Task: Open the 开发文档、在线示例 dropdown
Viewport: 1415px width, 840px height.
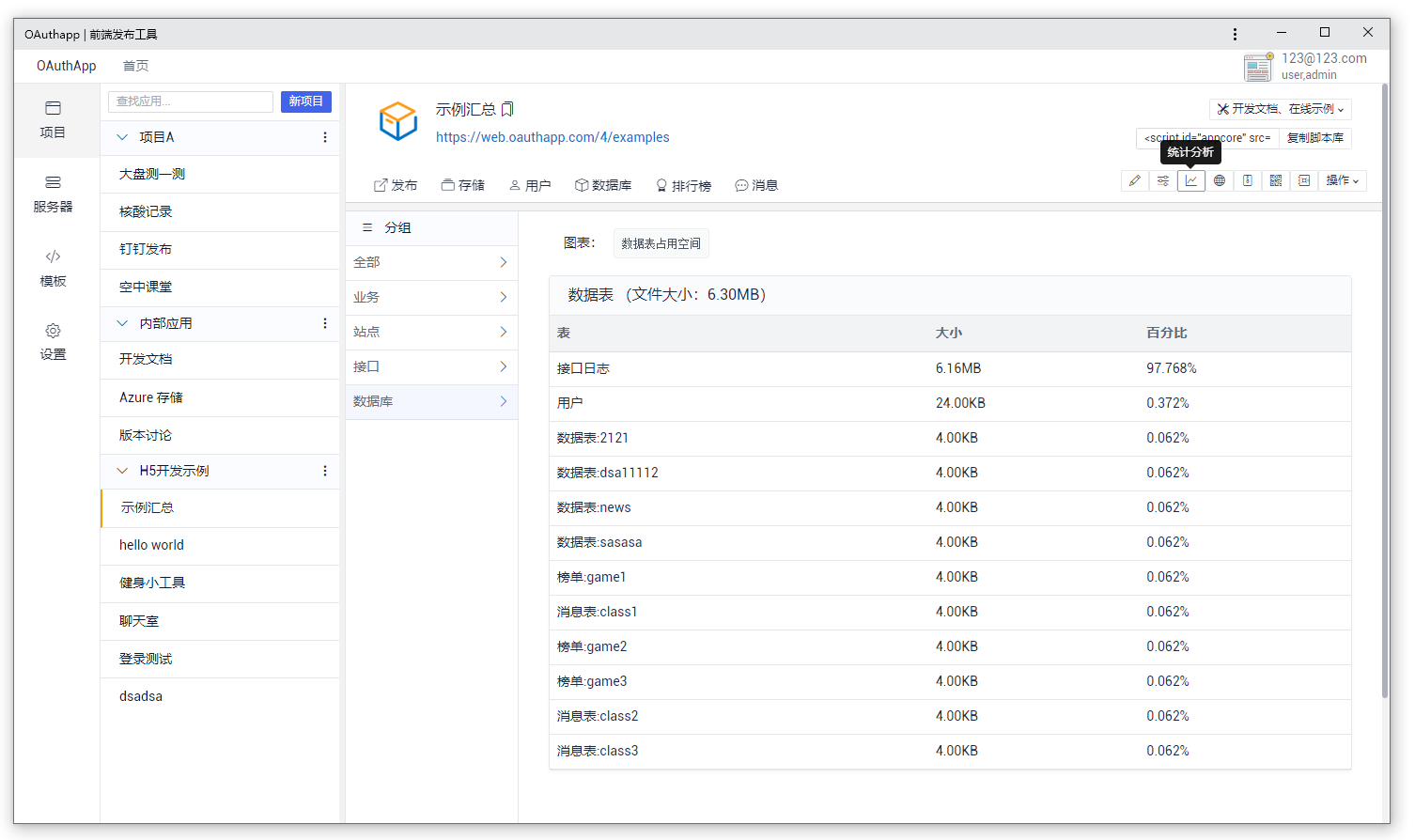Action: (1280, 108)
